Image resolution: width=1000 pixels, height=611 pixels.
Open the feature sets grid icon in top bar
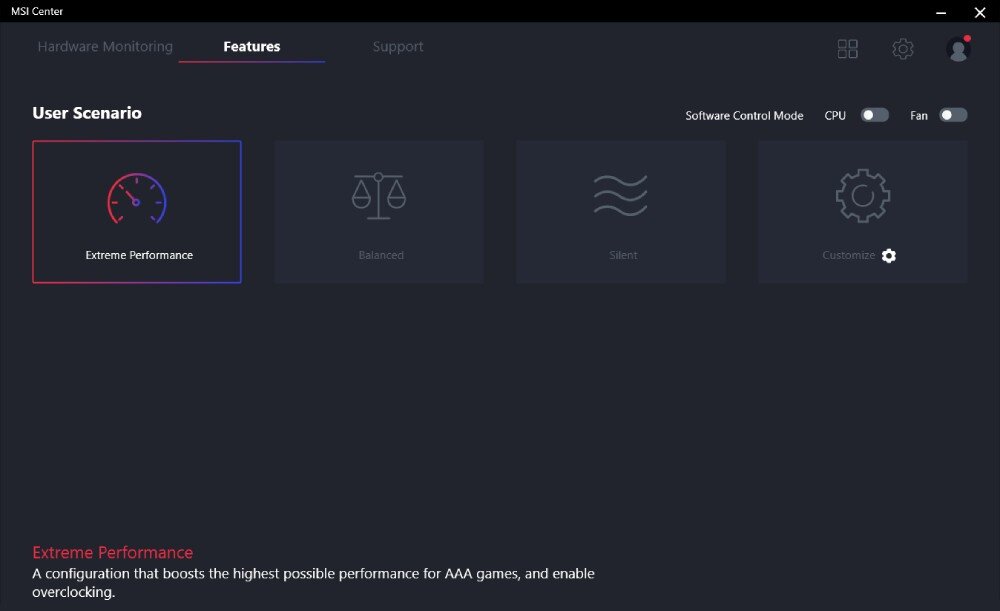pyautogui.click(x=847, y=48)
